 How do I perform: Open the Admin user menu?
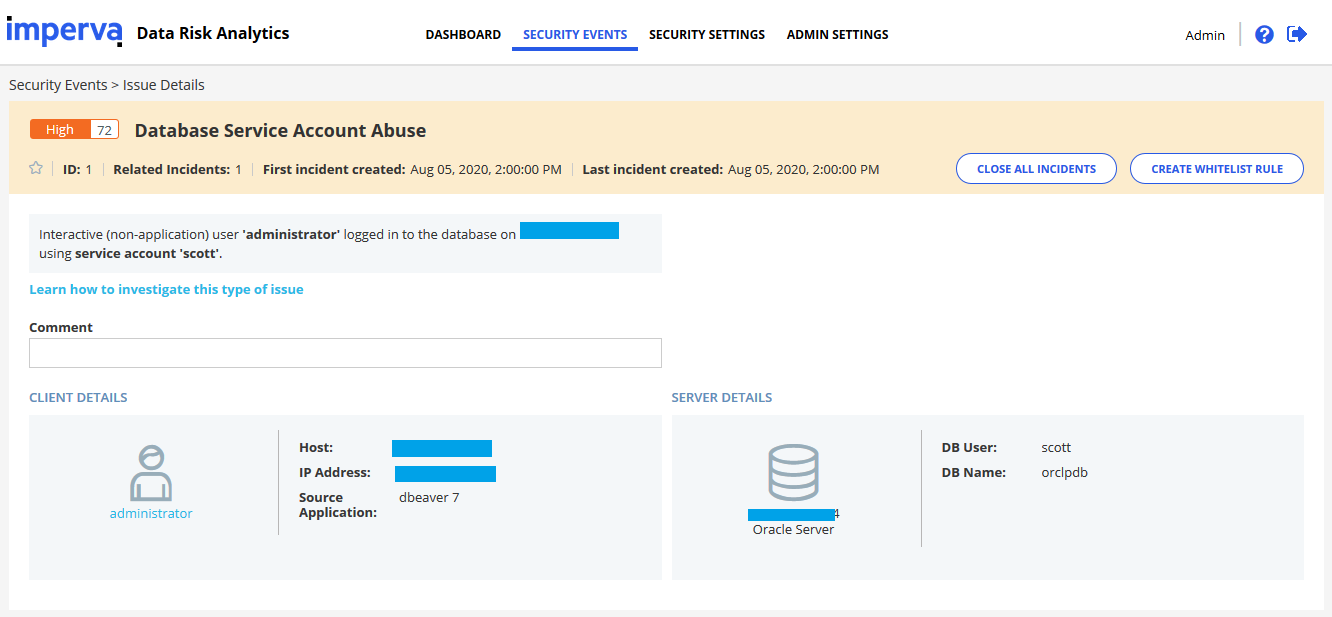(x=1205, y=35)
